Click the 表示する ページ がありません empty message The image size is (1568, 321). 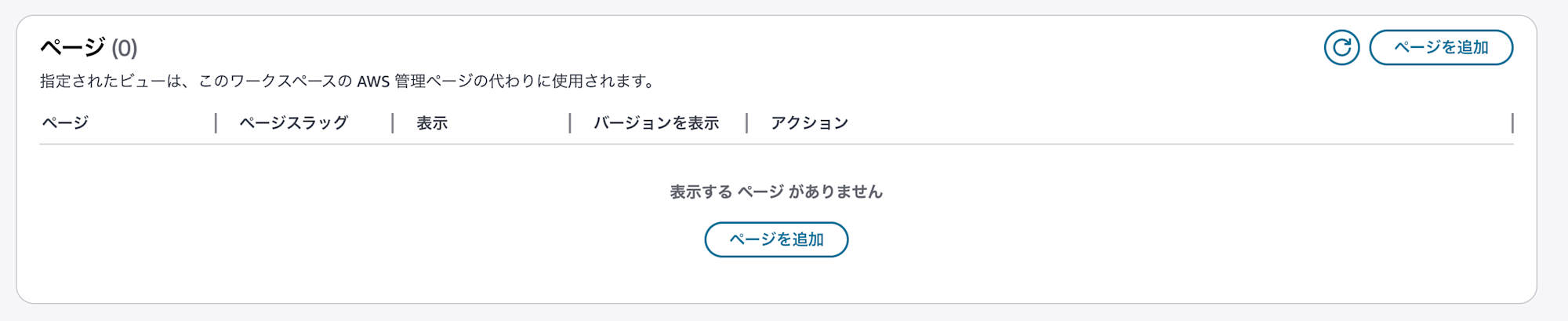776,192
